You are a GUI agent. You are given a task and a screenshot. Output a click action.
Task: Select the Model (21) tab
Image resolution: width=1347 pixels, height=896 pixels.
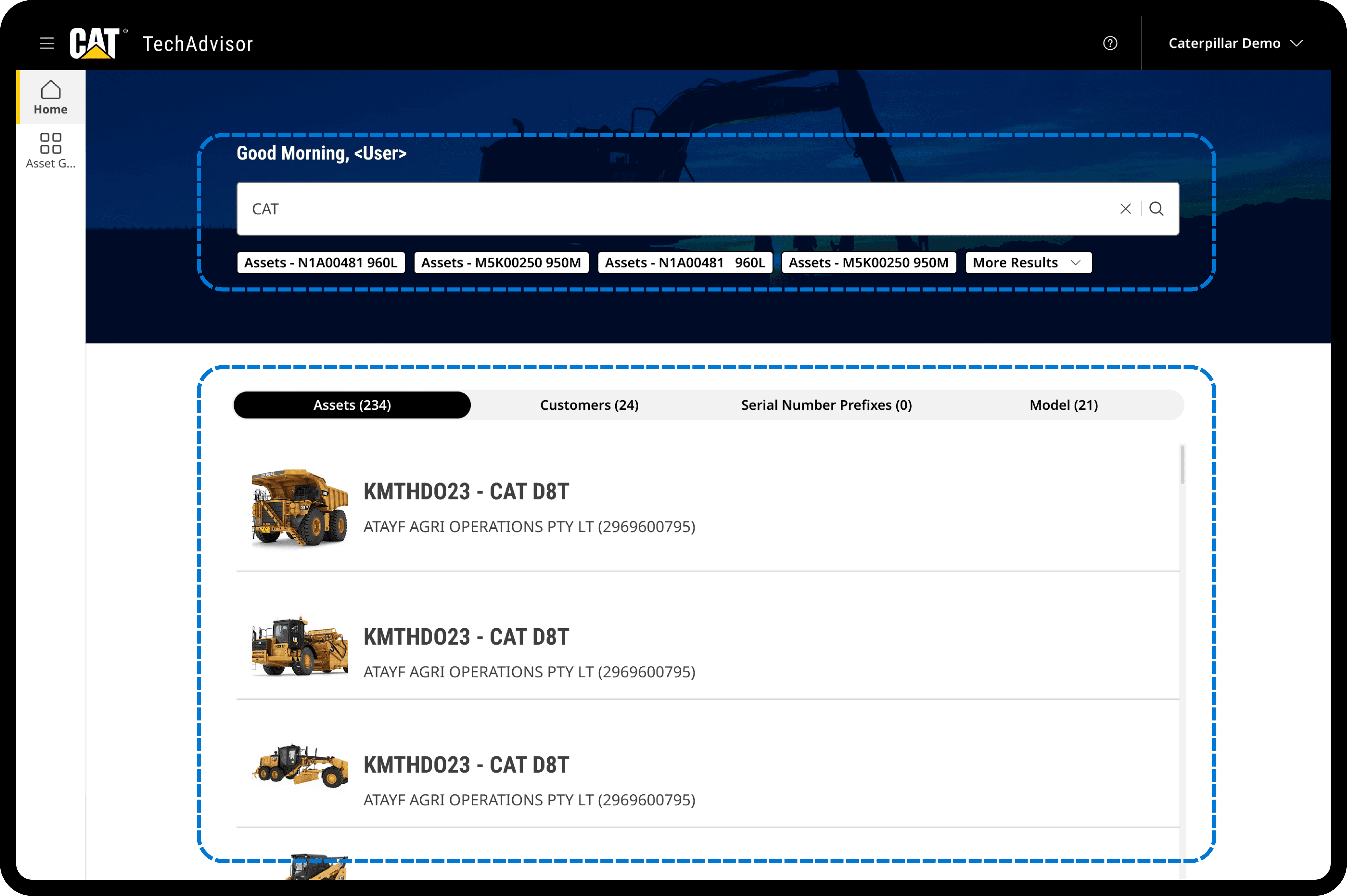[1064, 405]
